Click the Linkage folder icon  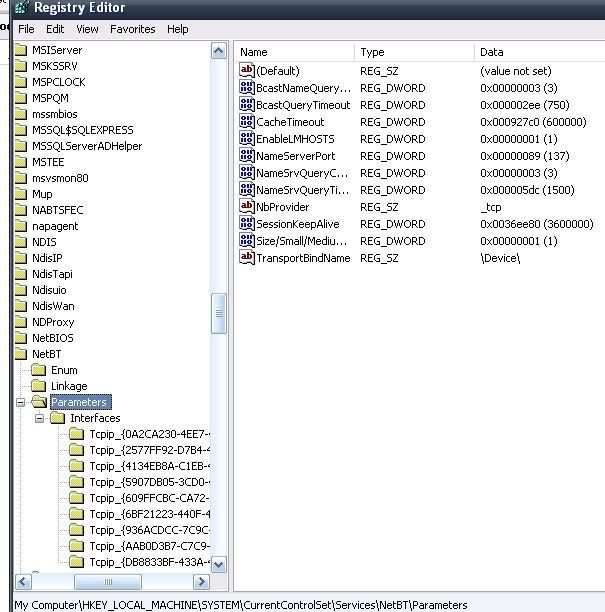pyautogui.click(x=38, y=386)
